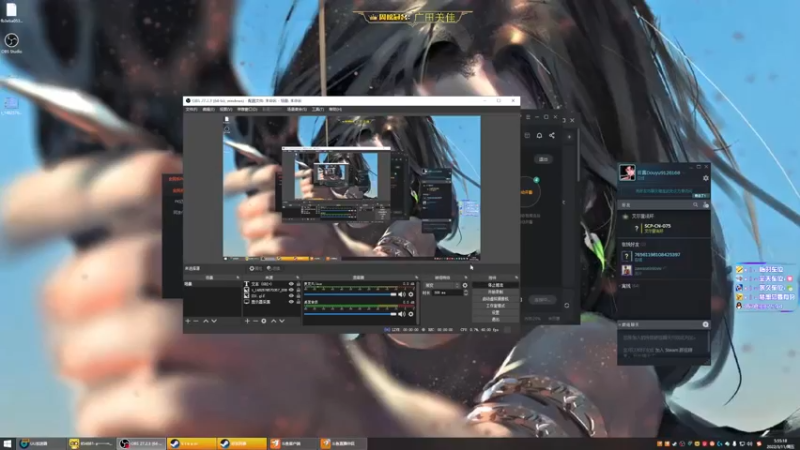
Task: Click the first mixer channel volume slider
Action: pos(350,294)
